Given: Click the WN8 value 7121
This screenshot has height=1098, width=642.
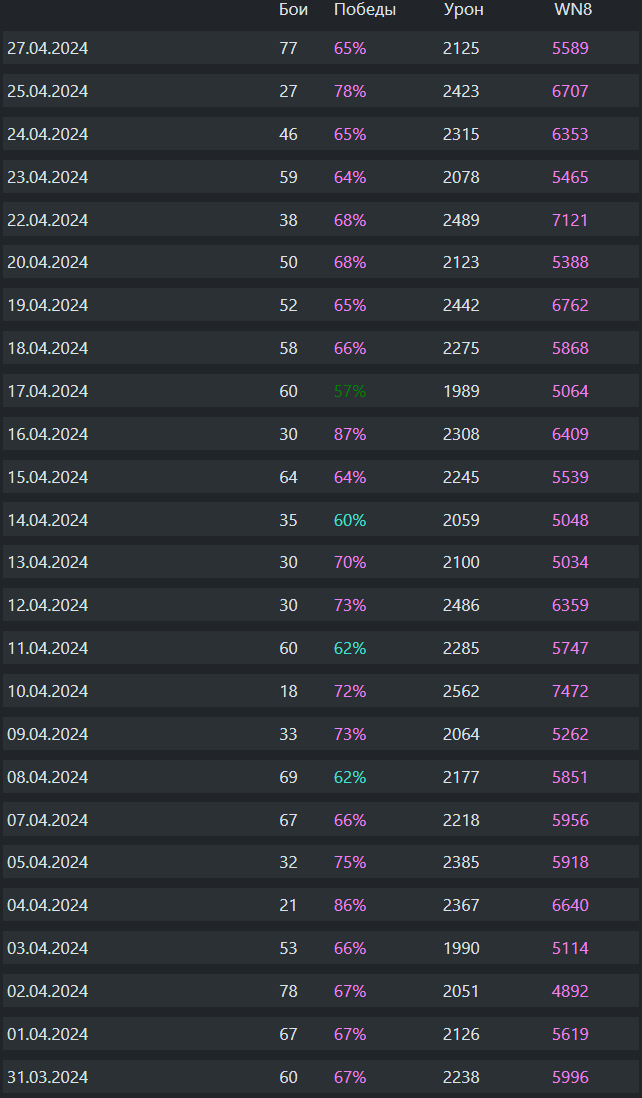Looking at the screenshot, I should coord(570,220).
